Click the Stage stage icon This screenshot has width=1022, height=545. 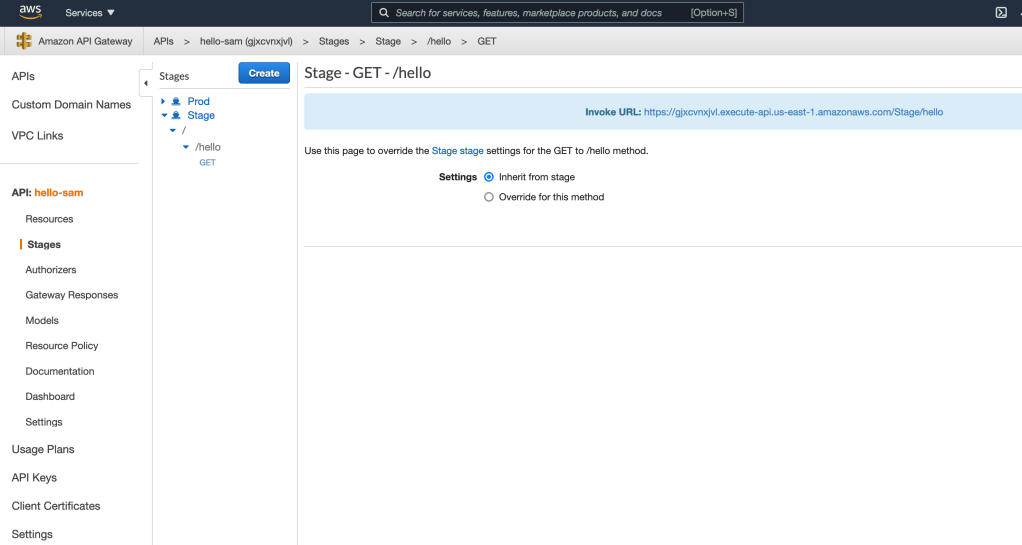(176, 116)
